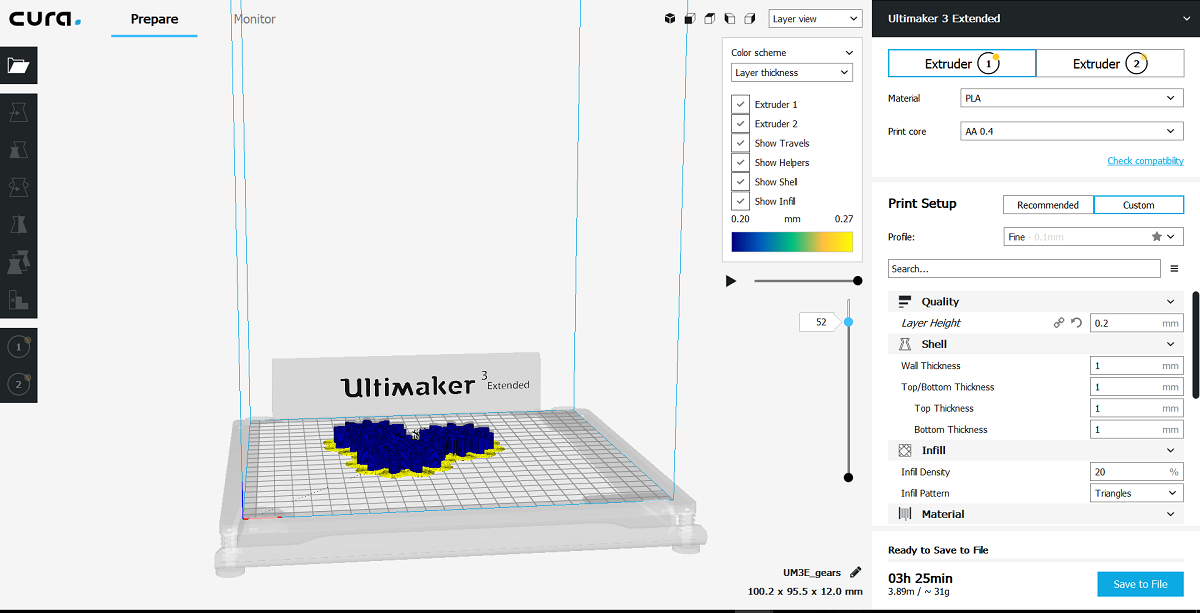
Task: Click the Shell category icon
Action: point(905,344)
